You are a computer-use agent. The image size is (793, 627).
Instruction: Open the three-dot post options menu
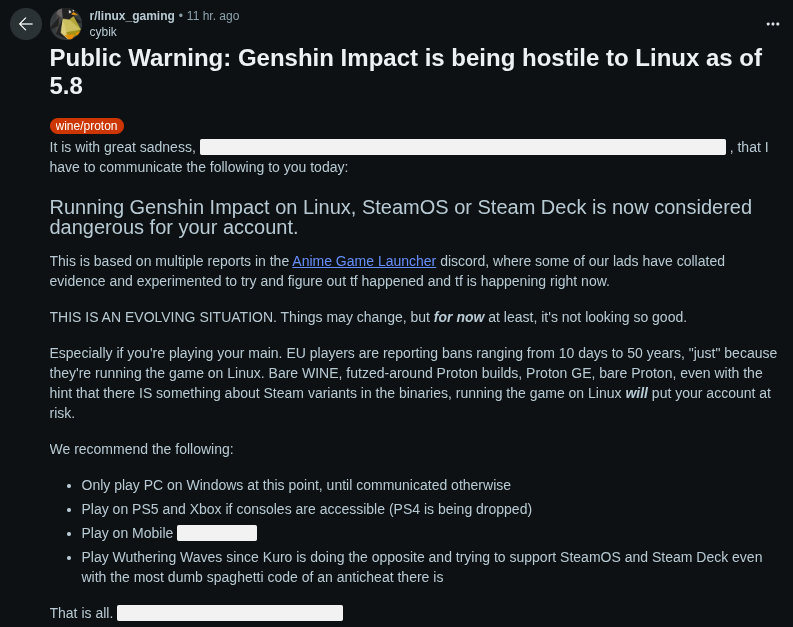point(772,24)
